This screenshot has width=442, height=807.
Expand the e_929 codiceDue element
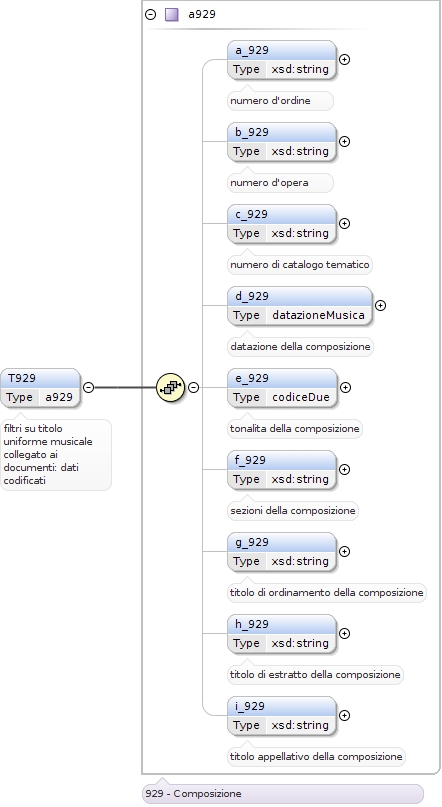(x=346, y=387)
